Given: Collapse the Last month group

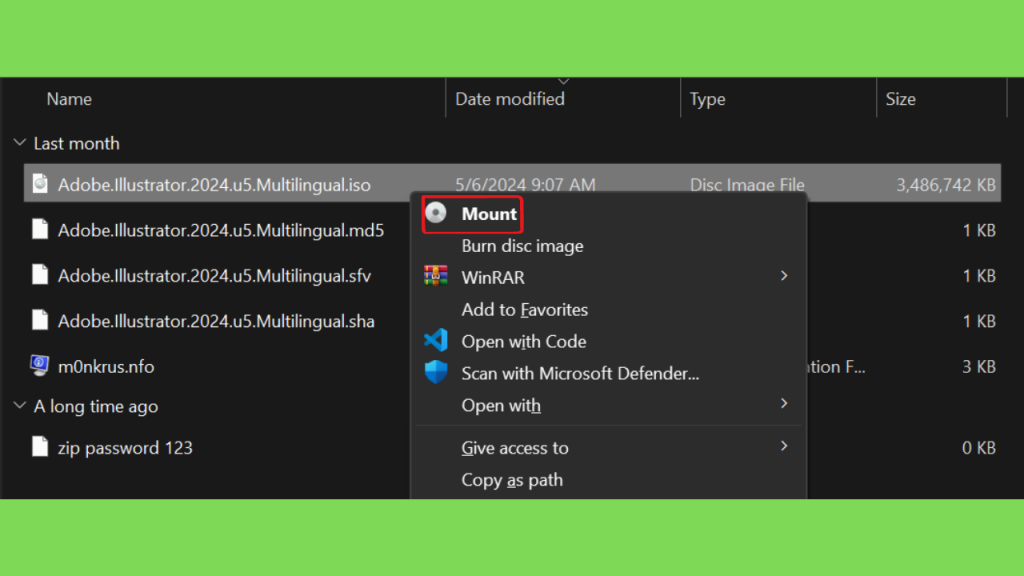Looking at the screenshot, I should pyautogui.click(x=20, y=142).
